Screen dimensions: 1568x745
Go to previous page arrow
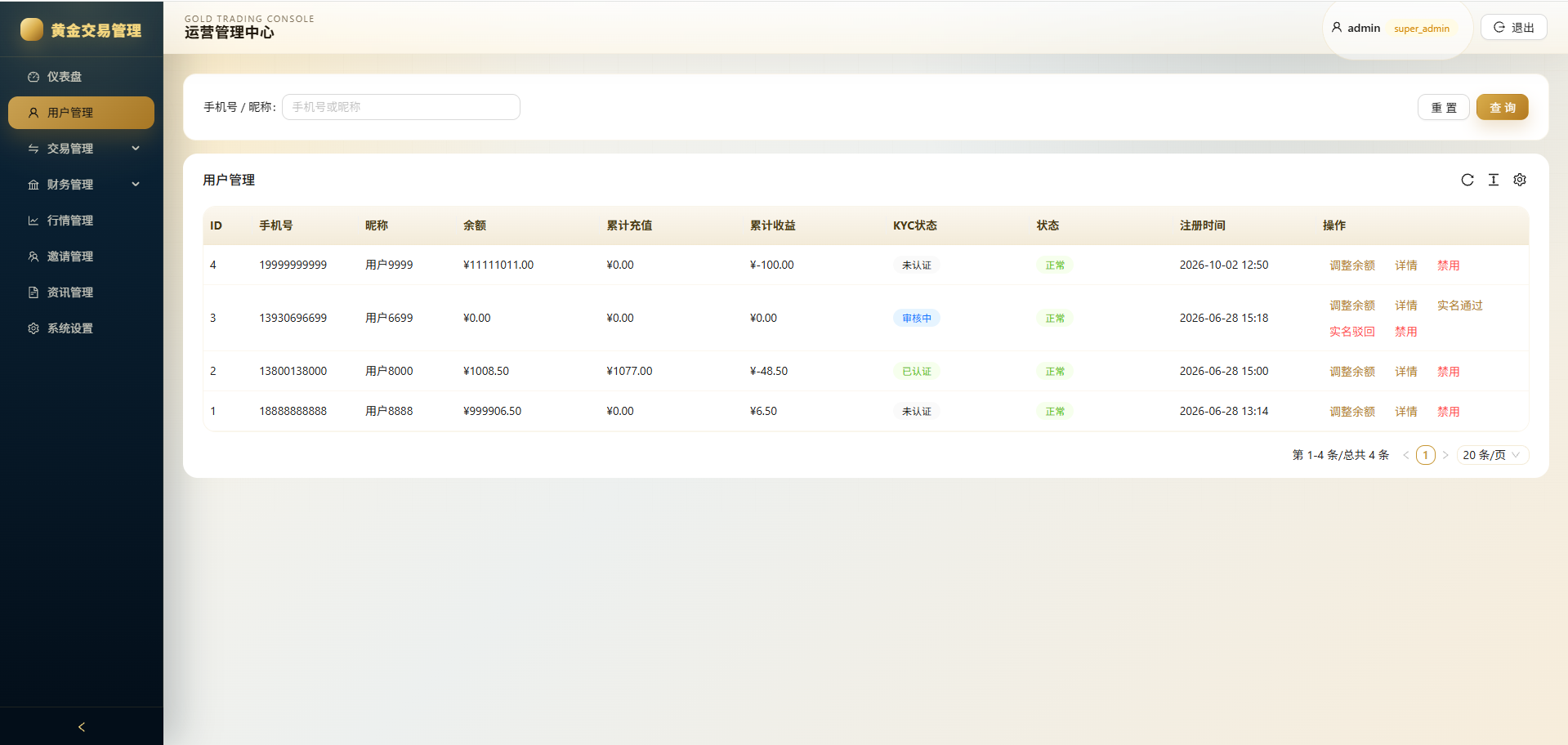[x=1406, y=455]
